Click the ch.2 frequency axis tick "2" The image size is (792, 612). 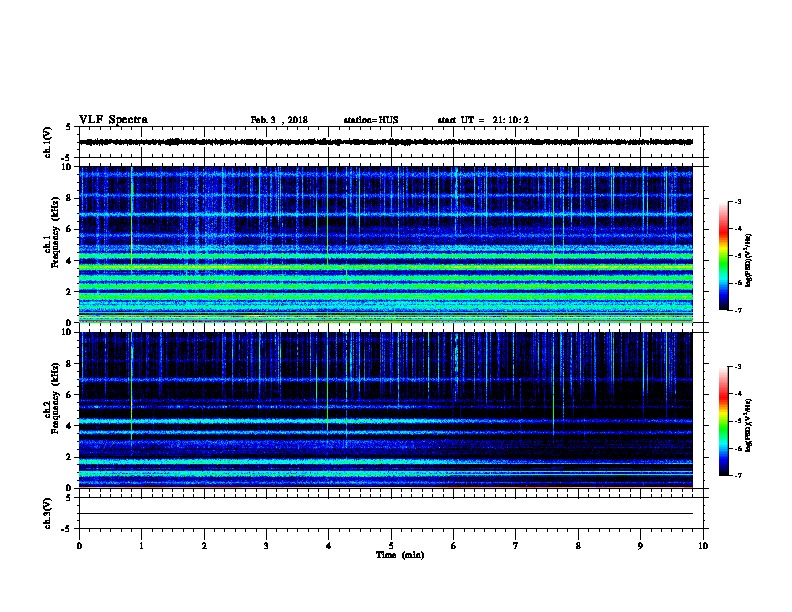pos(69,457)
